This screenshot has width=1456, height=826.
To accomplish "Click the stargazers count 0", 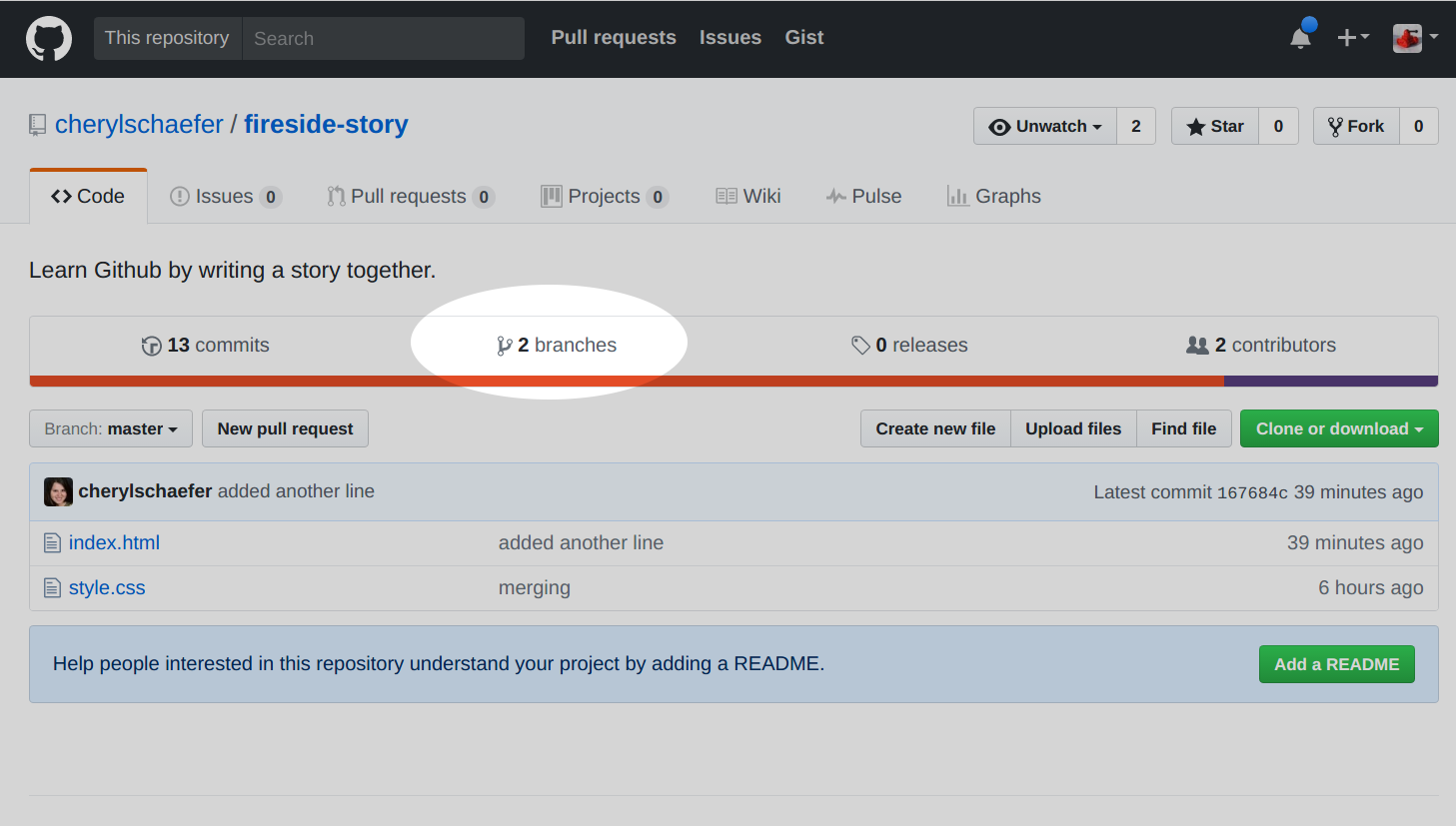I will pos(1278,126).
